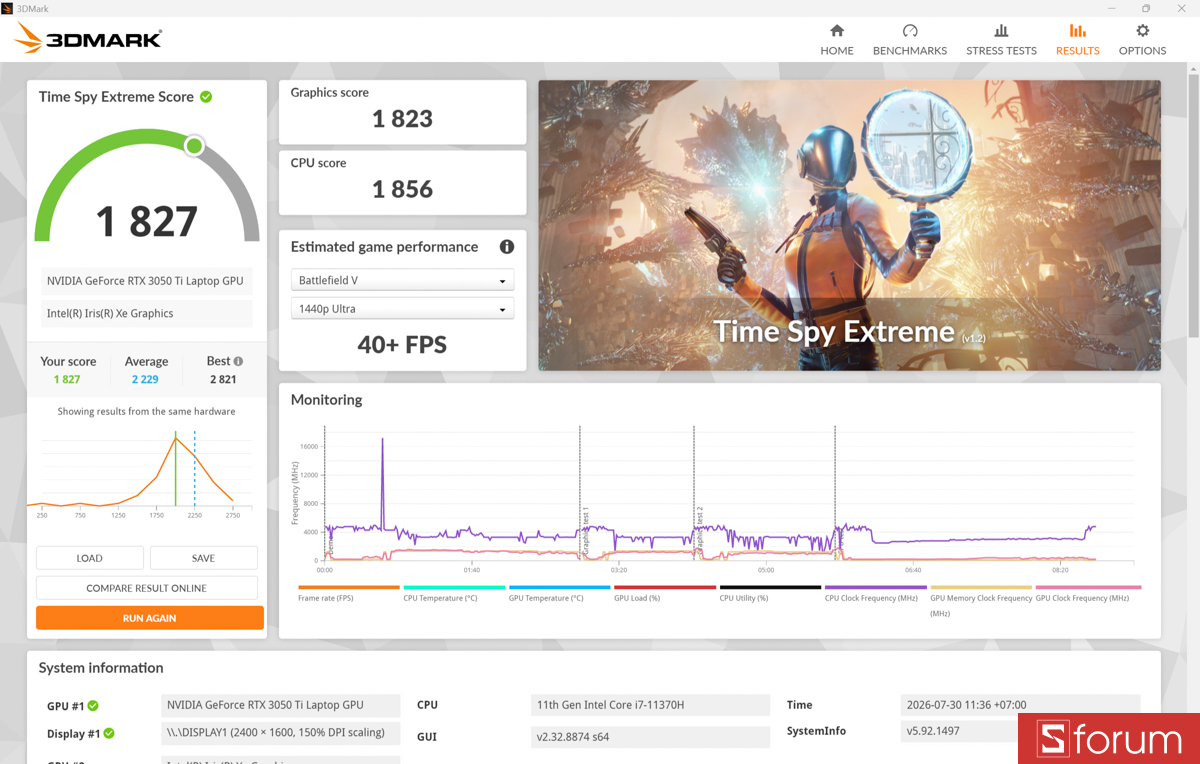Click the Monitoring heading

click(326, 400)
